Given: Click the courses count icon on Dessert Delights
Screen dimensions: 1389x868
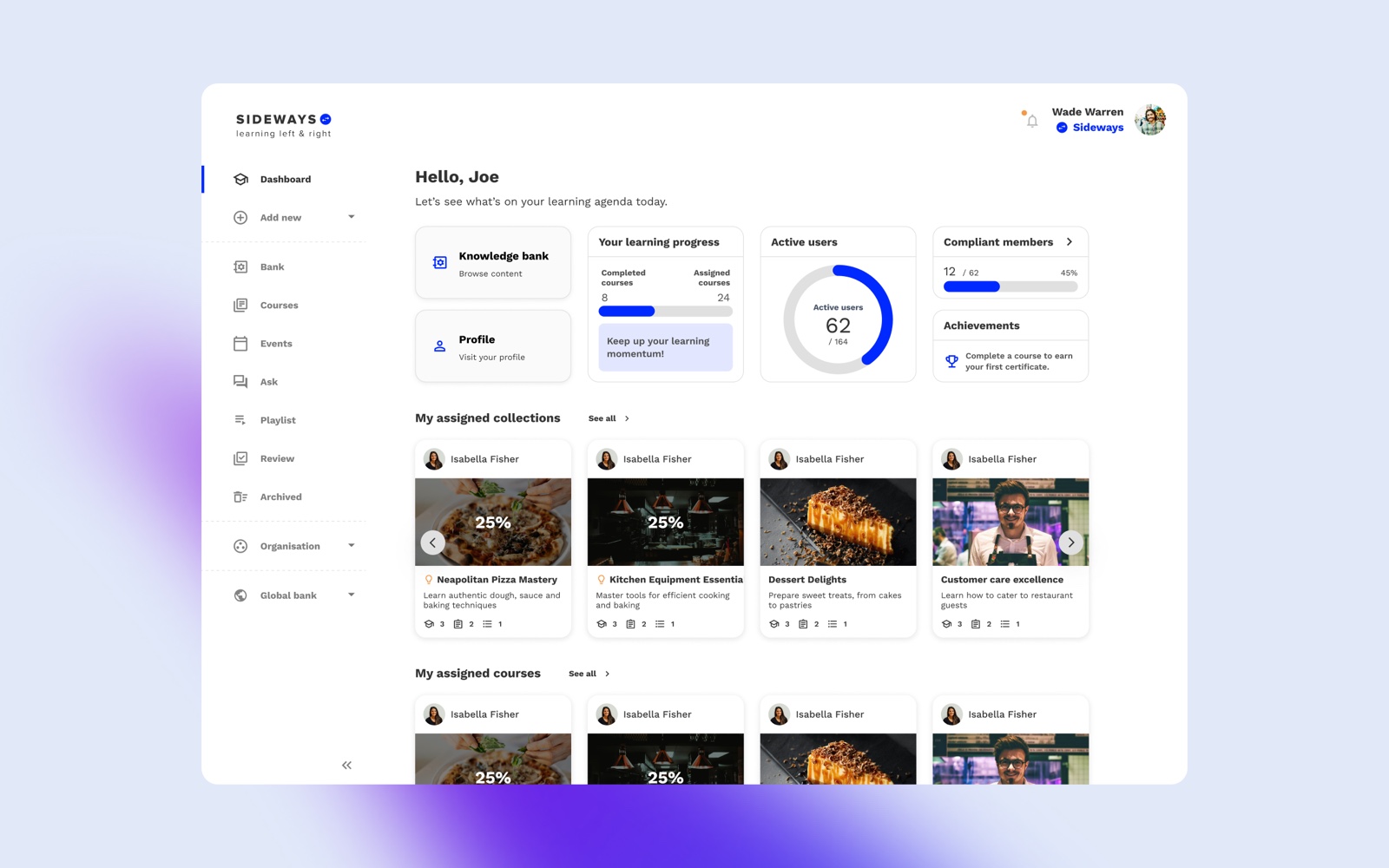Looking at the screenshot, I should [774, 624].
